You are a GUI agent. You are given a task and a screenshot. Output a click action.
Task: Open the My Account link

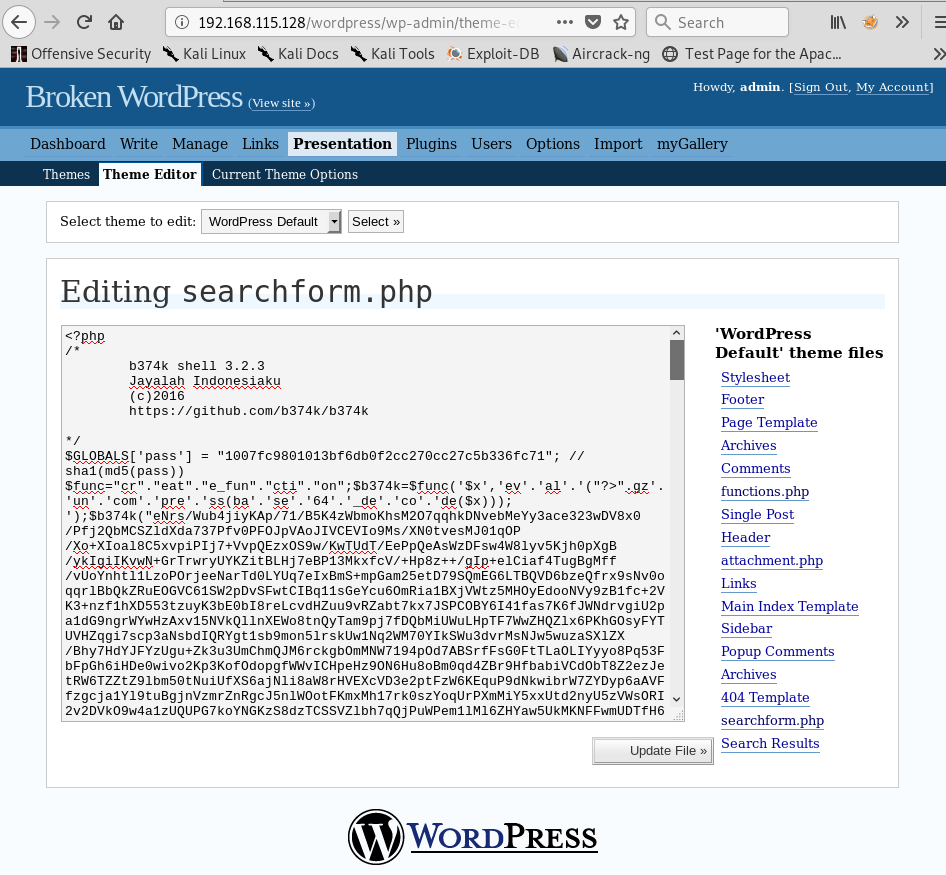point(892,87)
